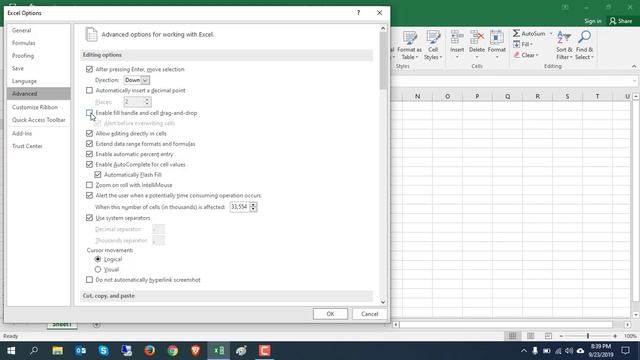This screenshot has width=640, height=360.
Task: Click Cancel in Excel Options
Action: 369,314
